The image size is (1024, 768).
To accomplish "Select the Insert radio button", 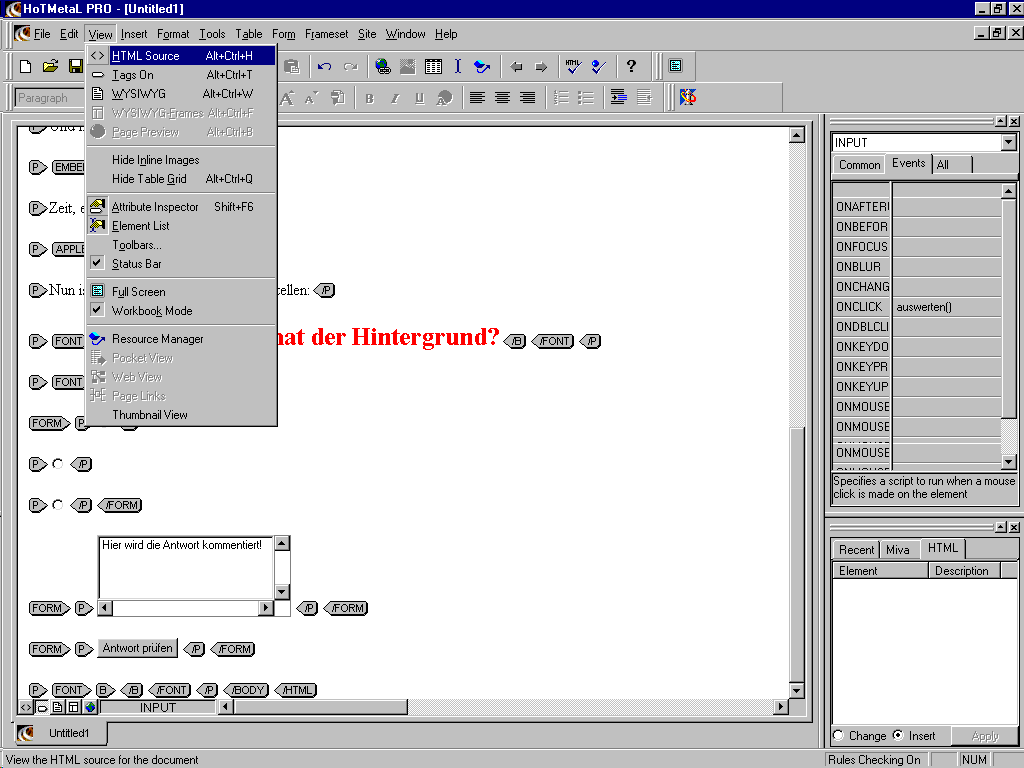I will pos(897,736).
